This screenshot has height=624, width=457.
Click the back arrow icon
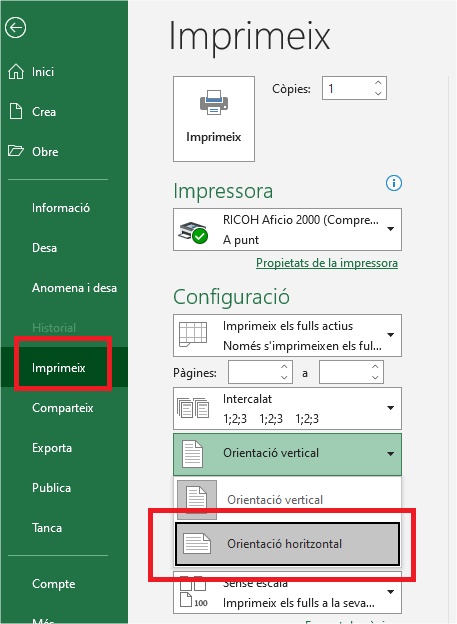(16, 28)
